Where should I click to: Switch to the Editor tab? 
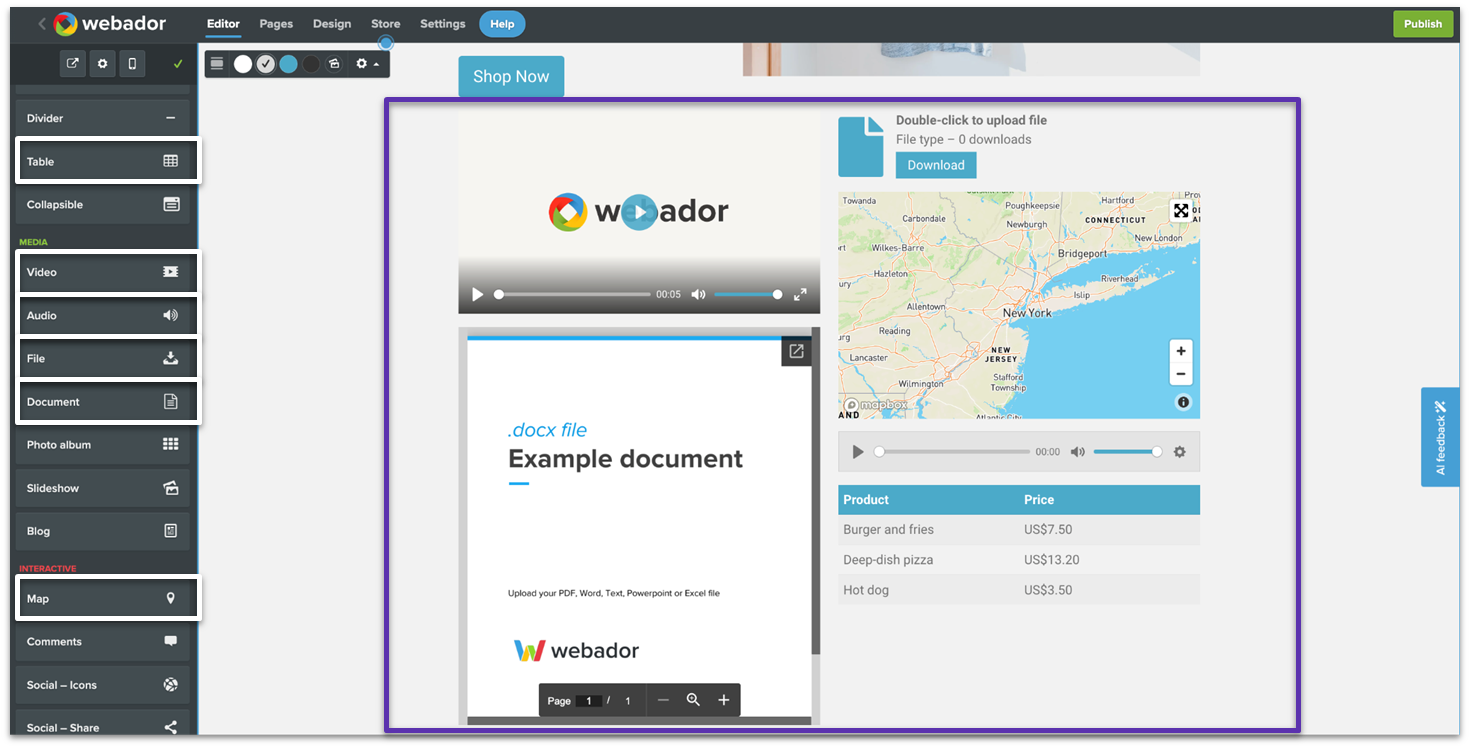click(x=223, y=24)
